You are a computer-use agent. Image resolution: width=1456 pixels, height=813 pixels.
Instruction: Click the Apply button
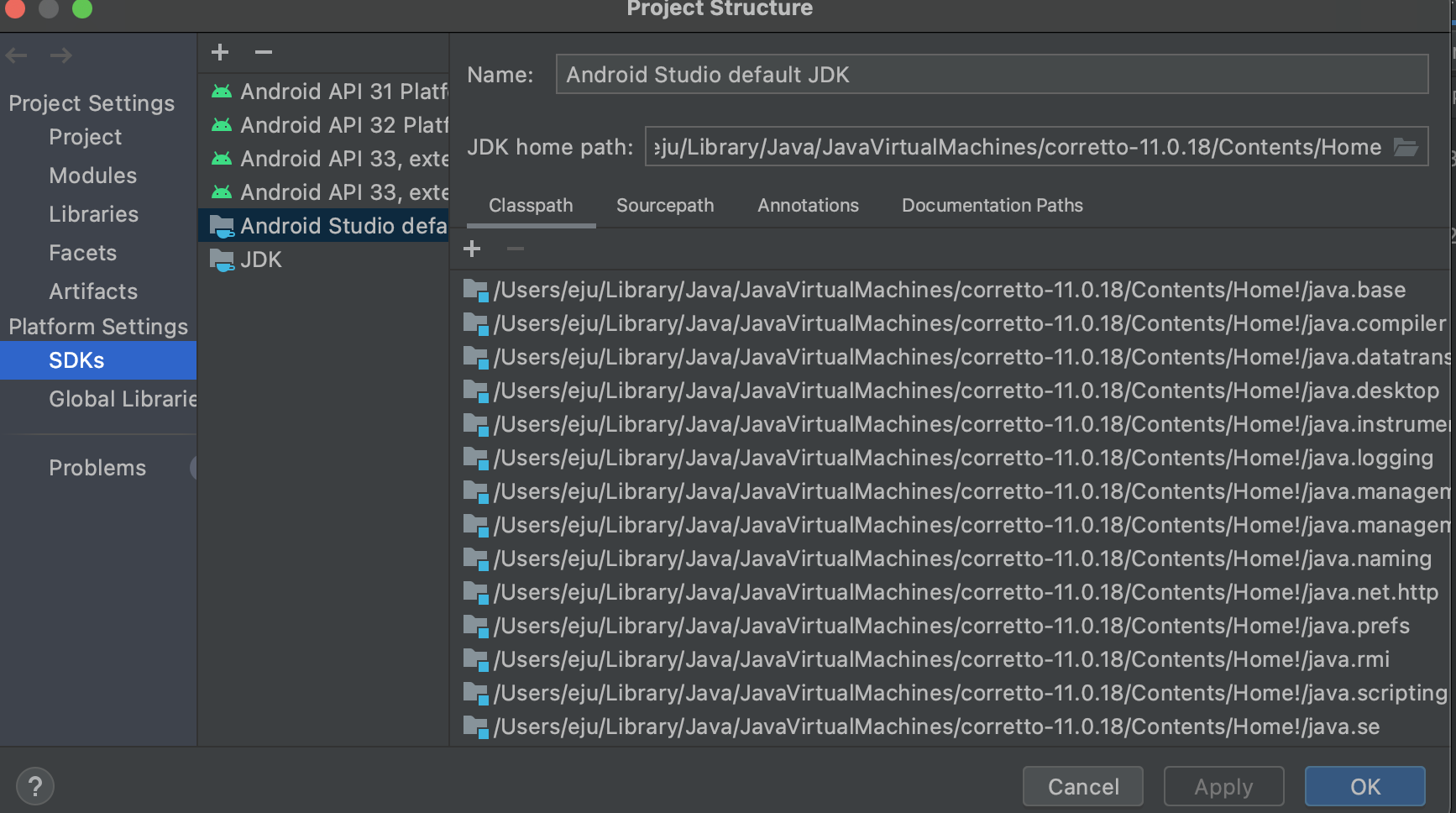(1223, 787)
